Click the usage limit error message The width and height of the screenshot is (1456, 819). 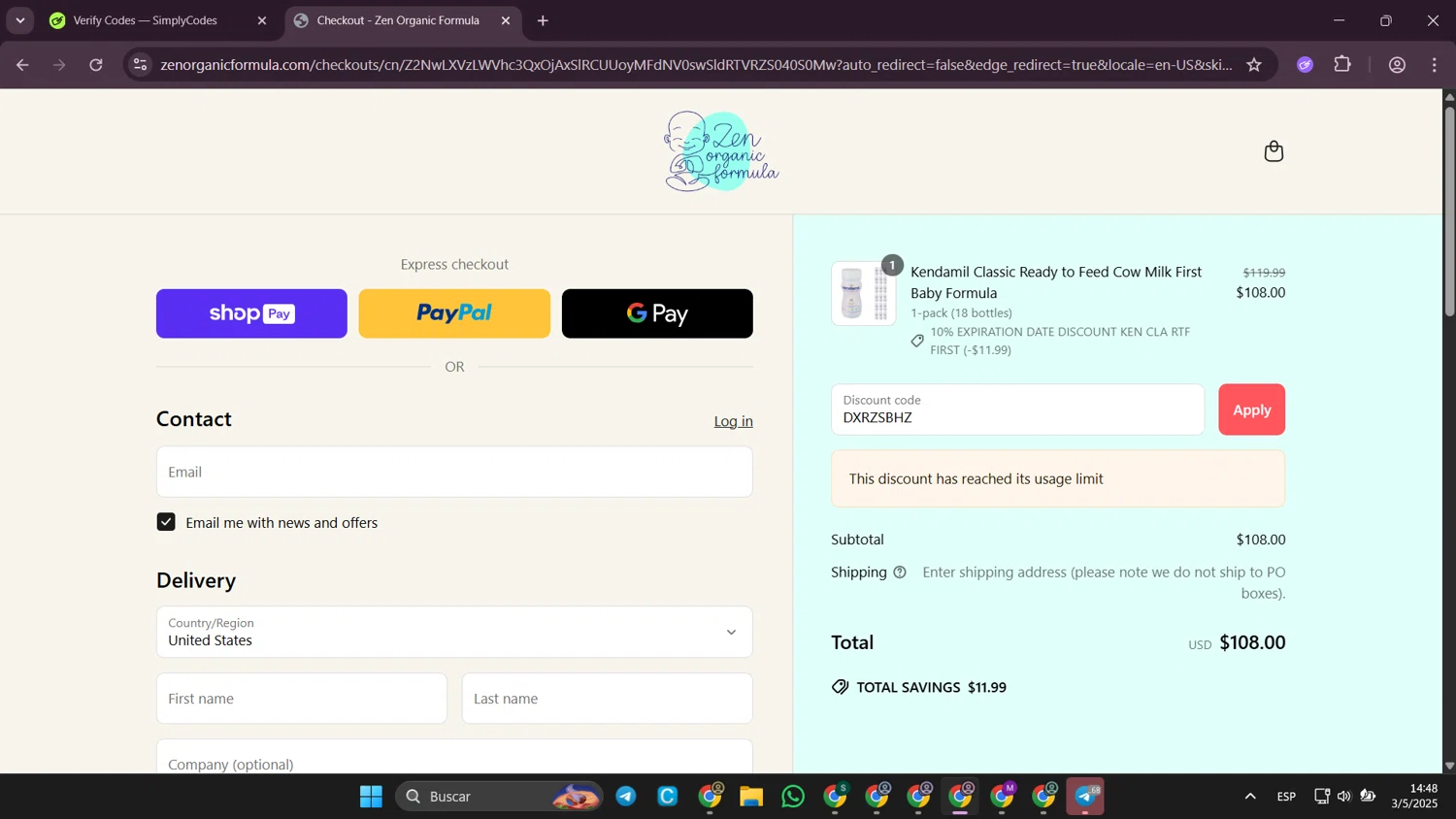point(1058,478)
